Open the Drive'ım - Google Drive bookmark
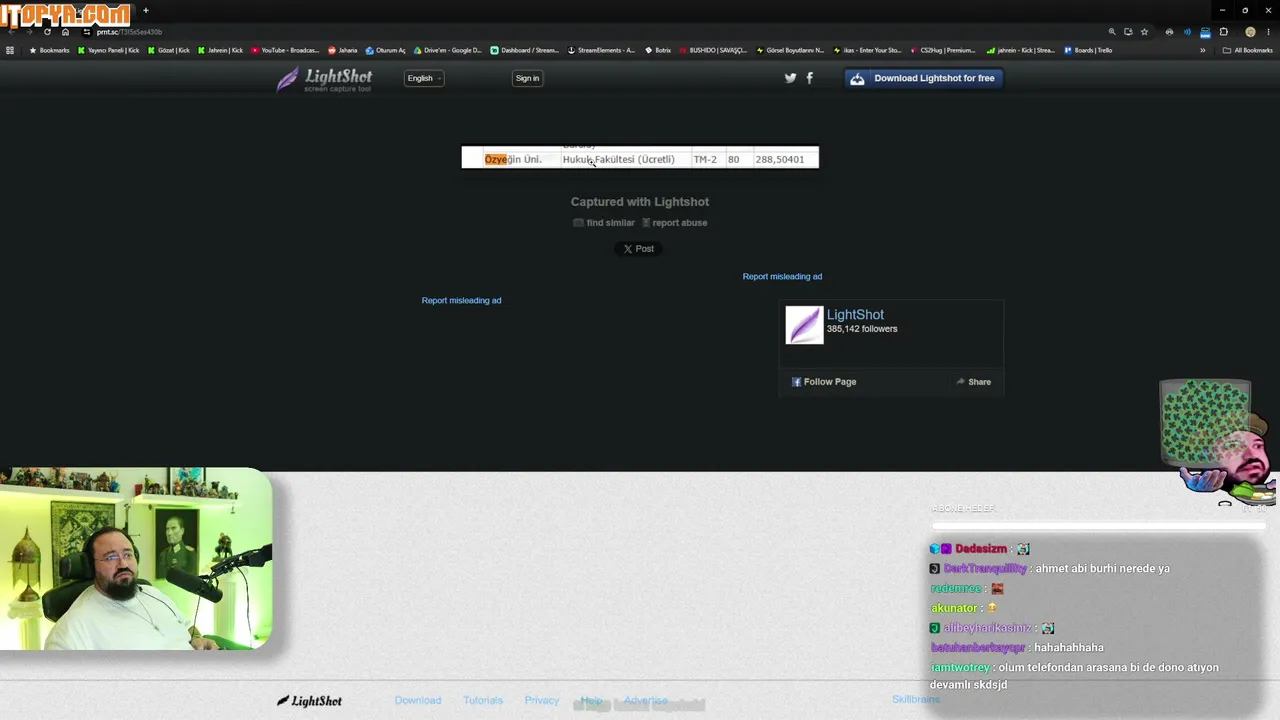This screenshot has width=1280, height=720. 448,50
